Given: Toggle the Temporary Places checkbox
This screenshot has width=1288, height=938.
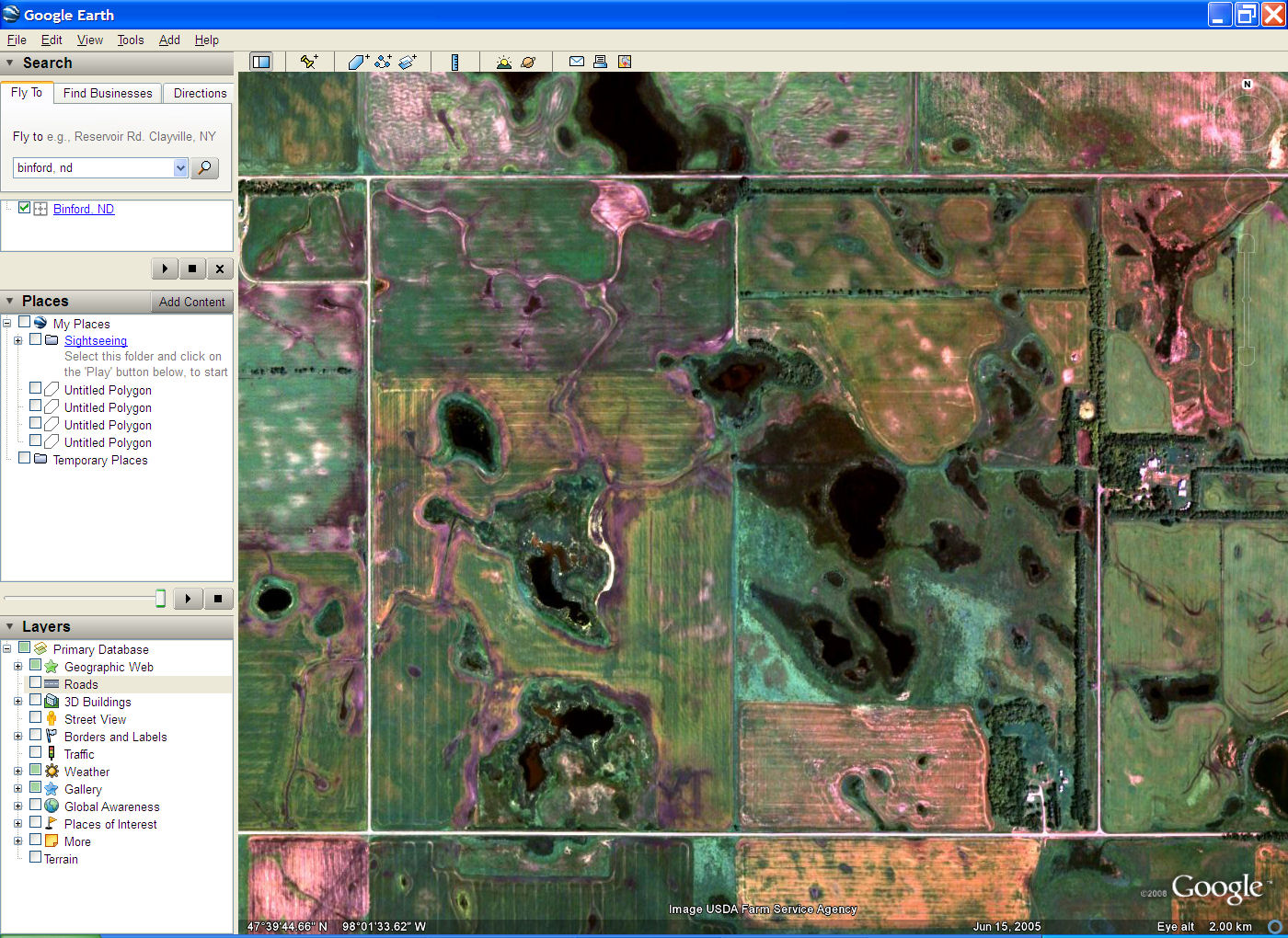Looking at the screenshot, I should pos(25,458).
